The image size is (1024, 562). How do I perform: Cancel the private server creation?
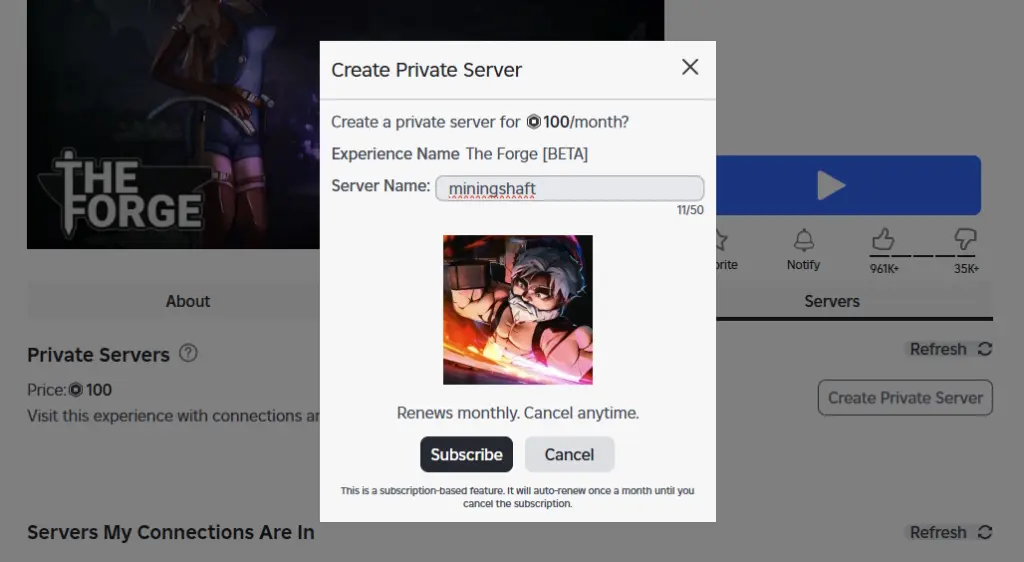[x=569, y=454]
